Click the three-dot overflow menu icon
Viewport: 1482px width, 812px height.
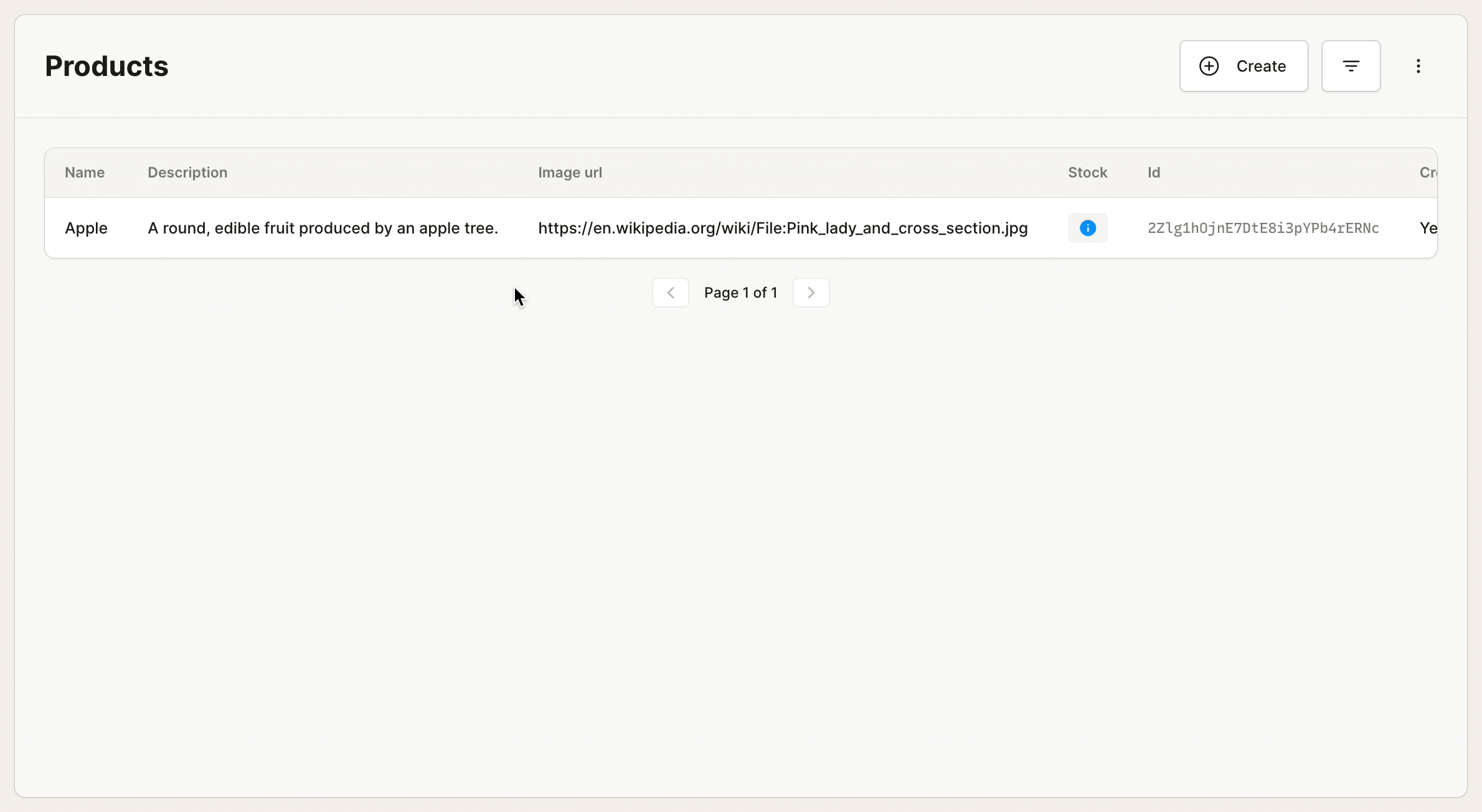[1418, 66]
